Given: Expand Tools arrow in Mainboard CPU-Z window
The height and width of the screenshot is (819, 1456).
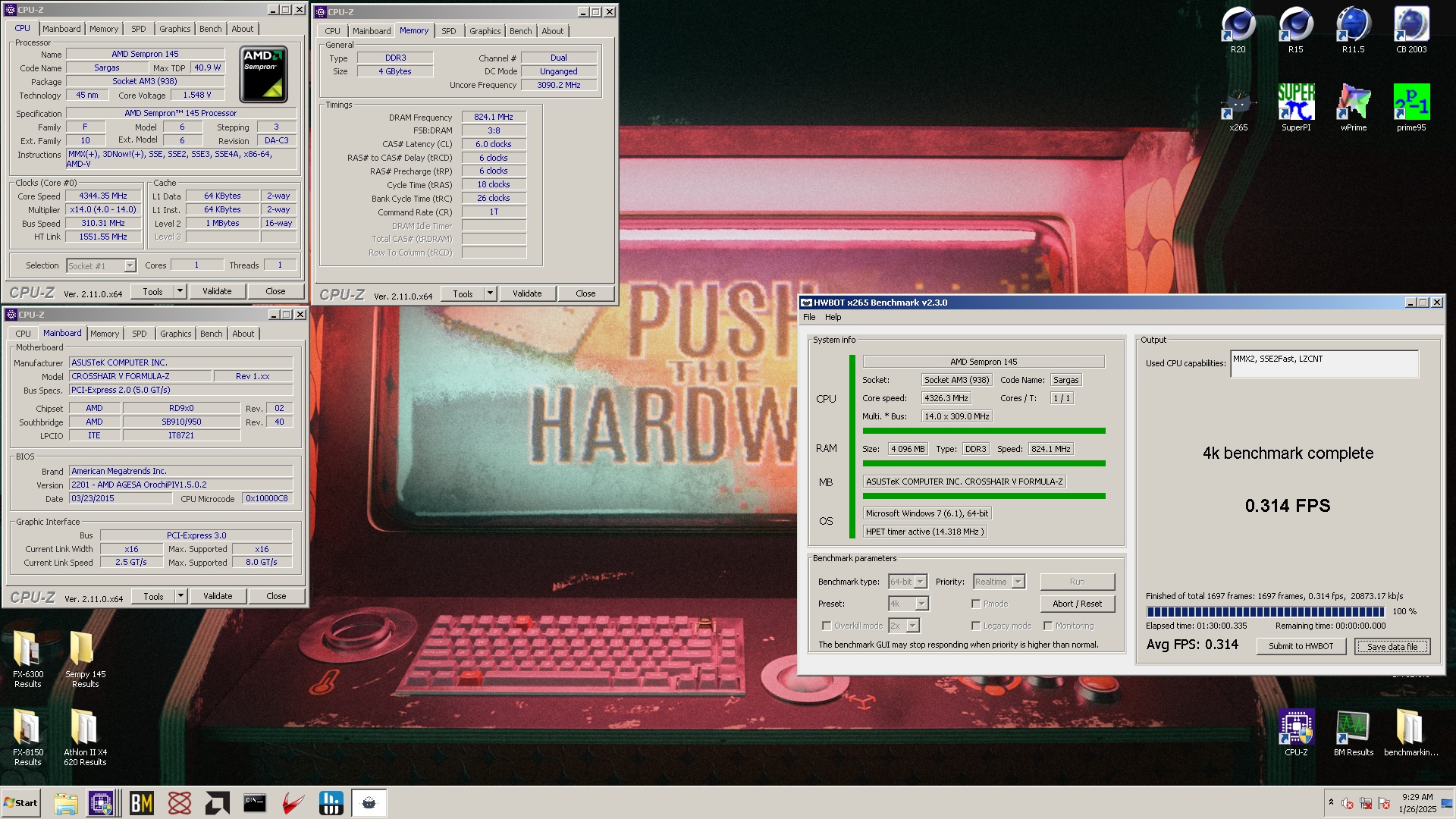Looking at the screenshot, I should [x=180, y=596].
